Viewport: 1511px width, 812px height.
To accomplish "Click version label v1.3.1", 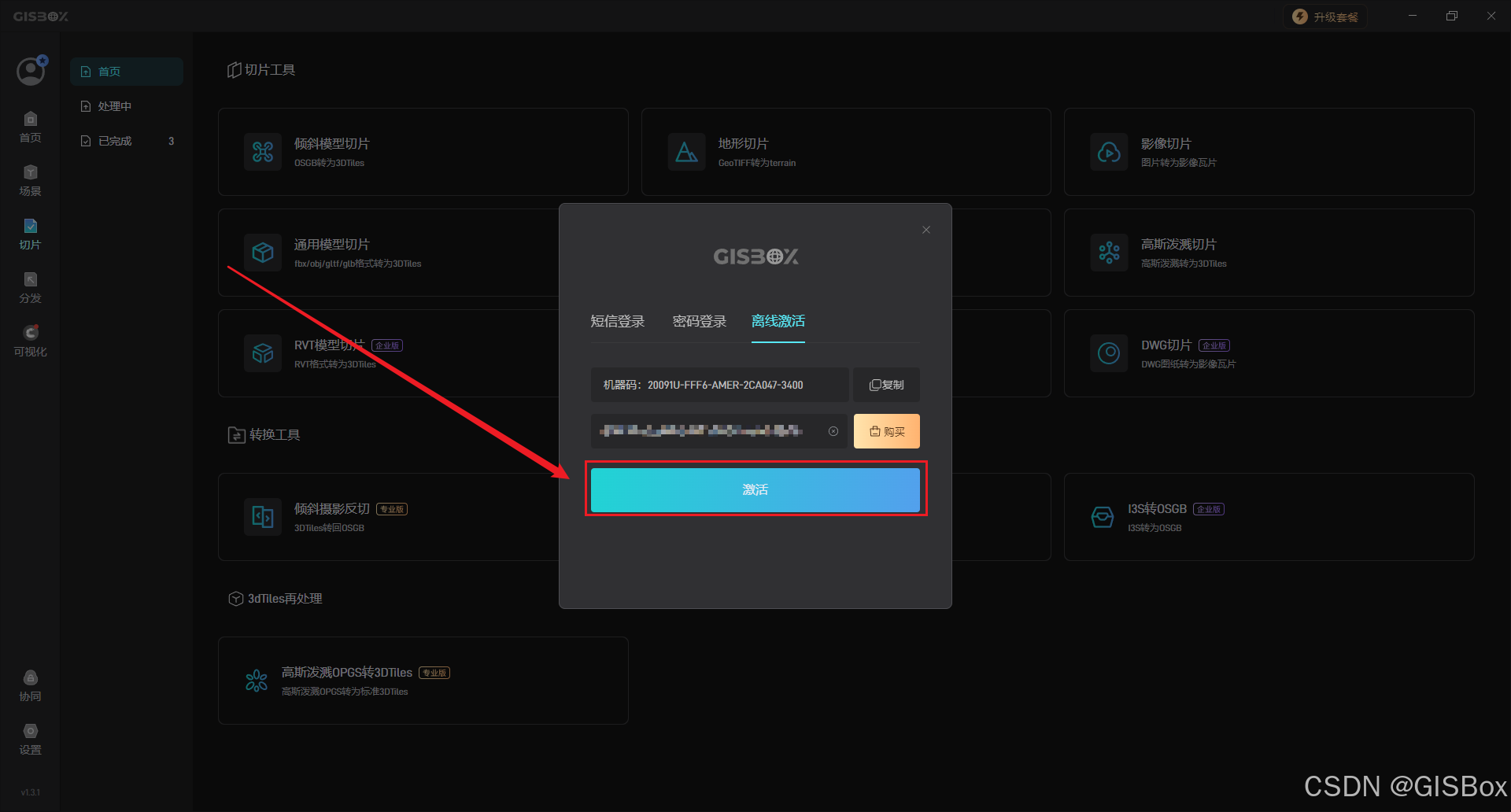I will click(x=31, y=792).
